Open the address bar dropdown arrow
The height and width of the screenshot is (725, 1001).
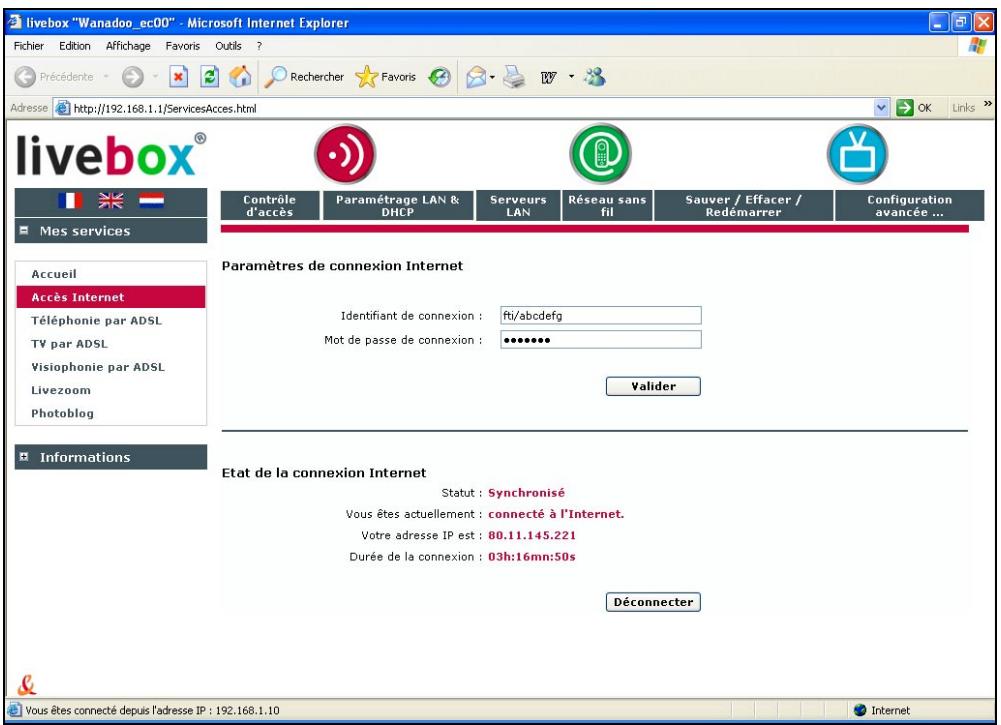pos(882,108)
